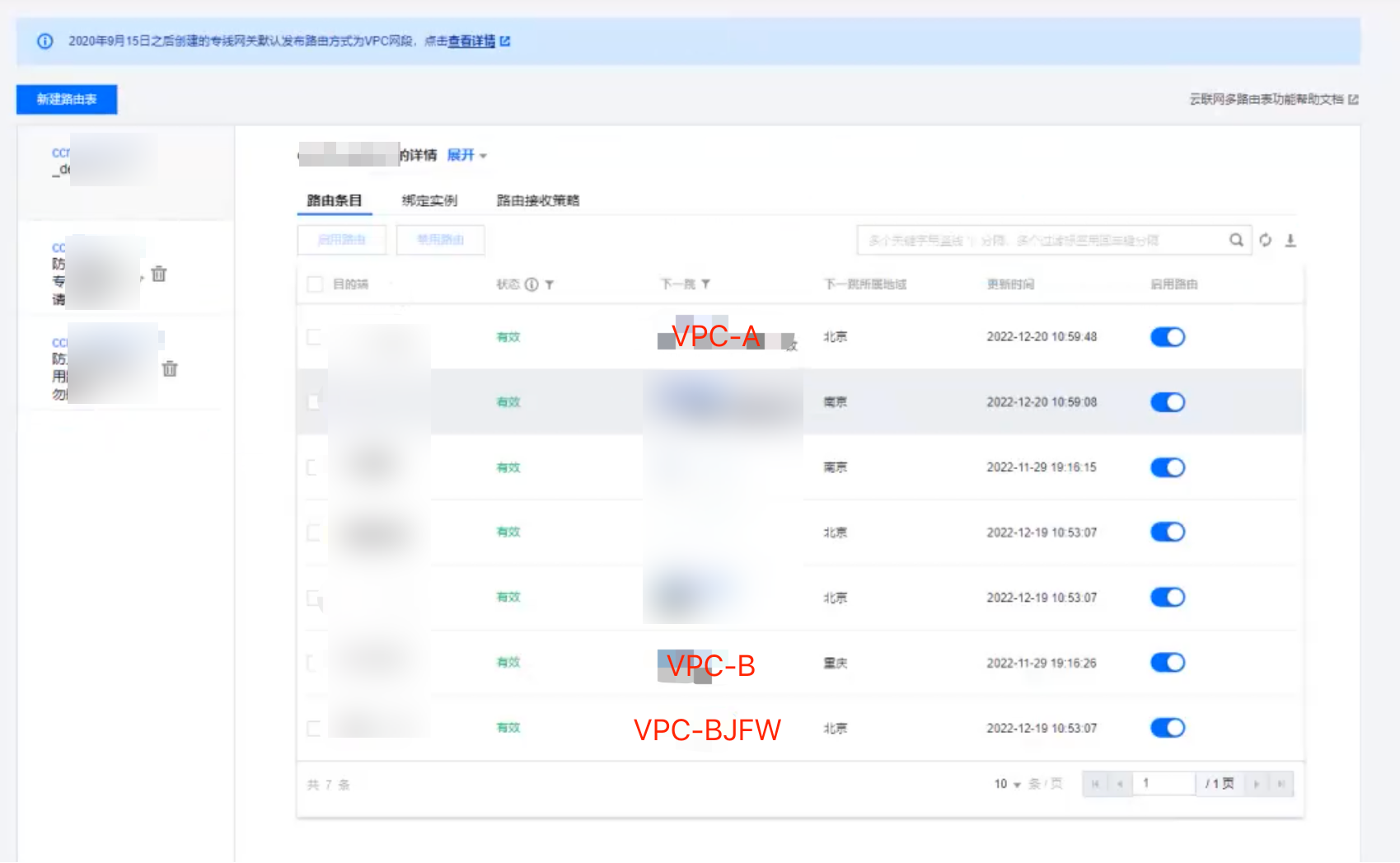
Task: Download the route entries via export icon
Action: pyautogui.click(x=1290, y=240)
